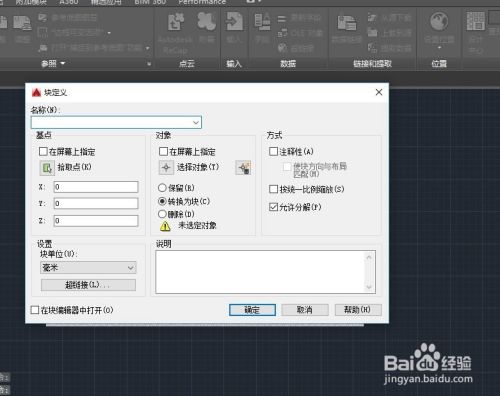Click the Upload to Source icon
Screen dimensions: 500x396
coord(372,32)
